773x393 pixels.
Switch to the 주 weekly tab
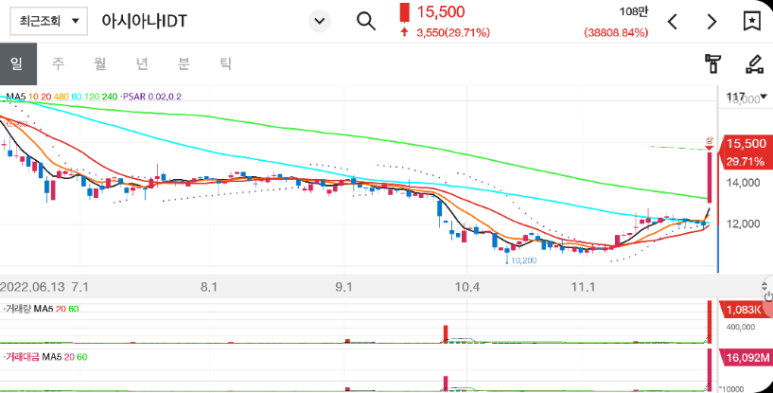pyautogui.click(x=58, y=64)
